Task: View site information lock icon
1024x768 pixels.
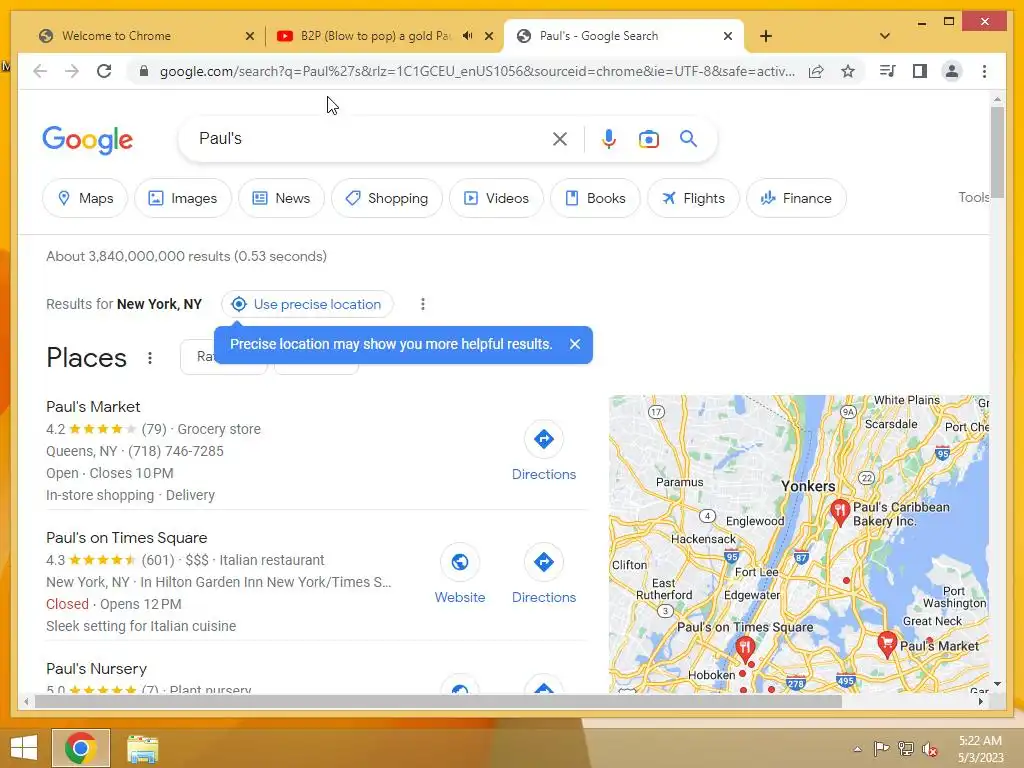Action: coord(144,71)
